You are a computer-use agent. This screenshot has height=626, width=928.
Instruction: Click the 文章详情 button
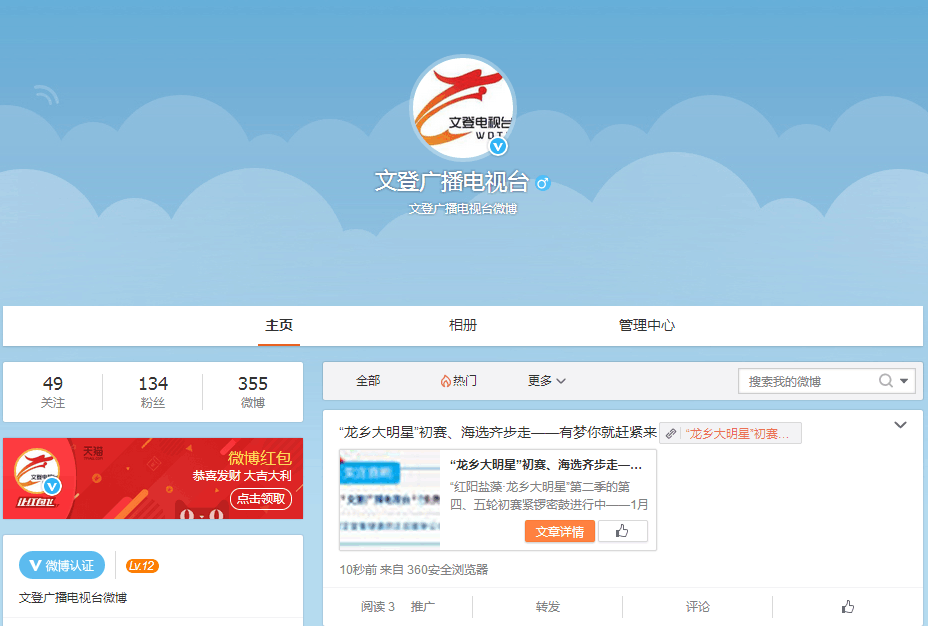(559, 531)
